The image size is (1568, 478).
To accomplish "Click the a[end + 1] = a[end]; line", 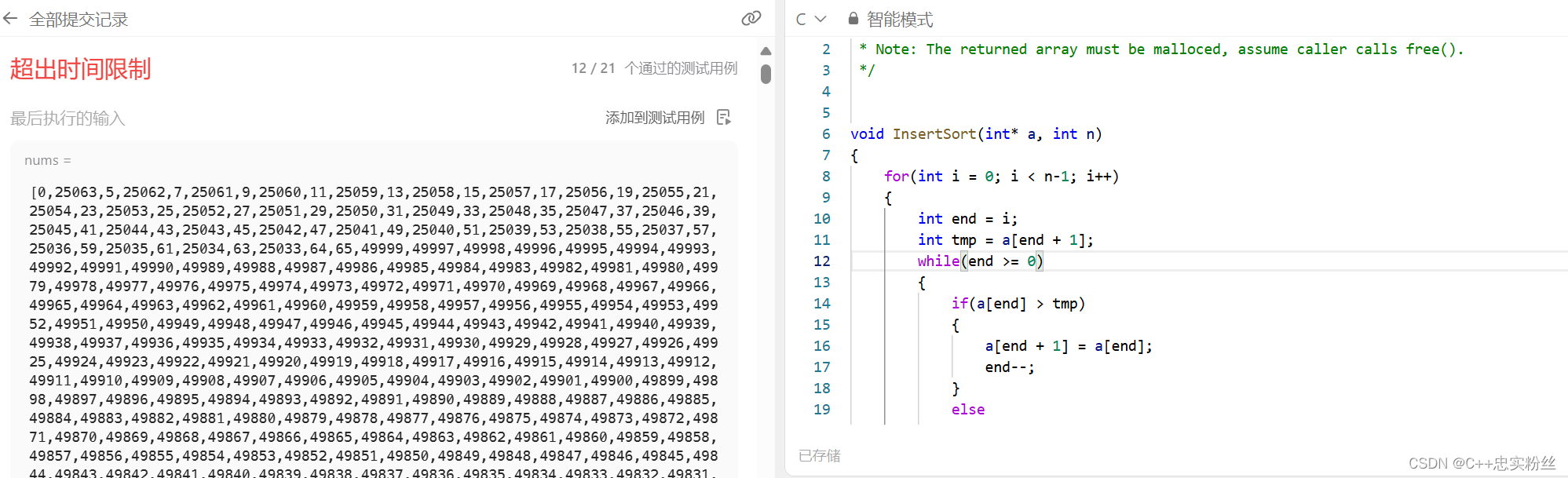I will coord(1069,346).
